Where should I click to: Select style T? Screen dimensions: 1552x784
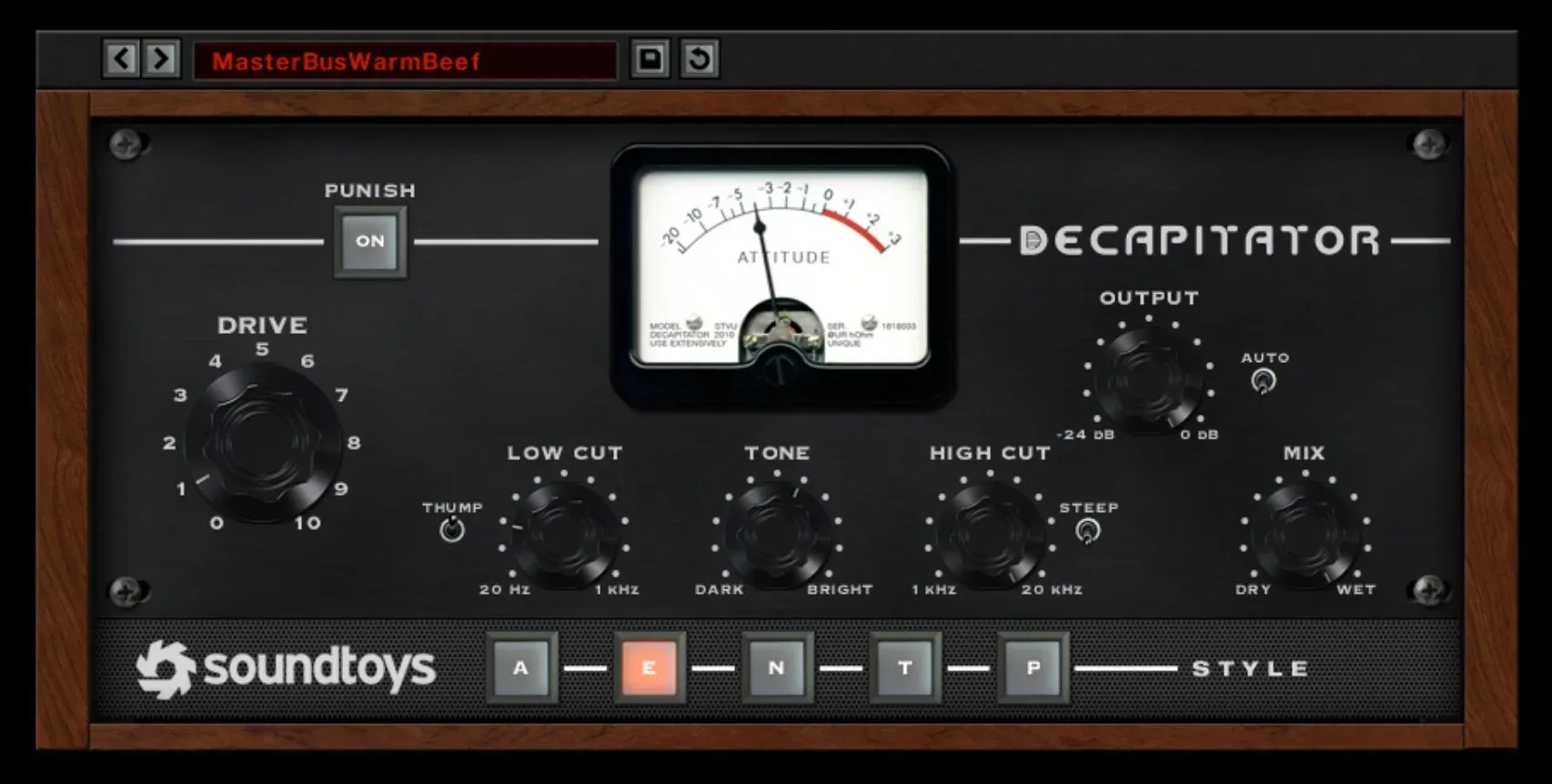pos(905,668)
